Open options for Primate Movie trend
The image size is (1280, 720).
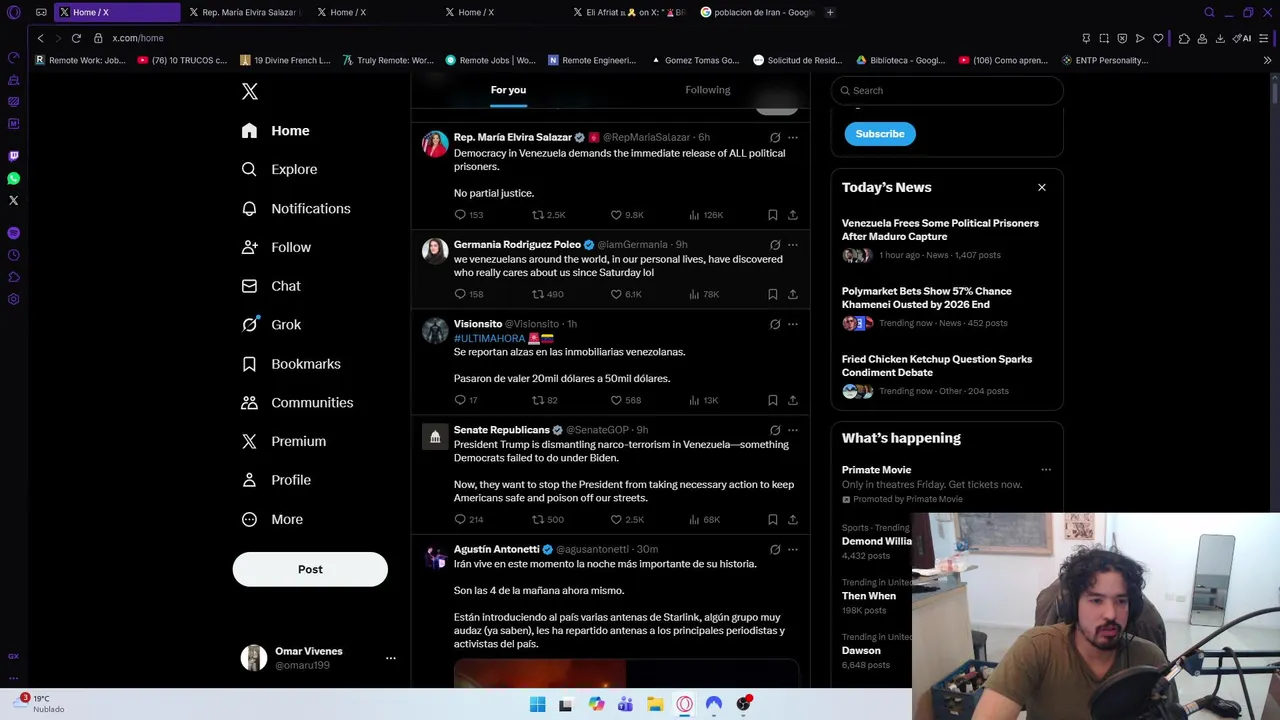point(1046,470)
